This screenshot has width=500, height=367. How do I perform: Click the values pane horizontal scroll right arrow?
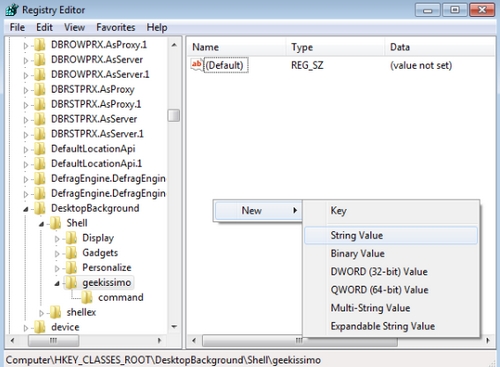tap(488, 340)
